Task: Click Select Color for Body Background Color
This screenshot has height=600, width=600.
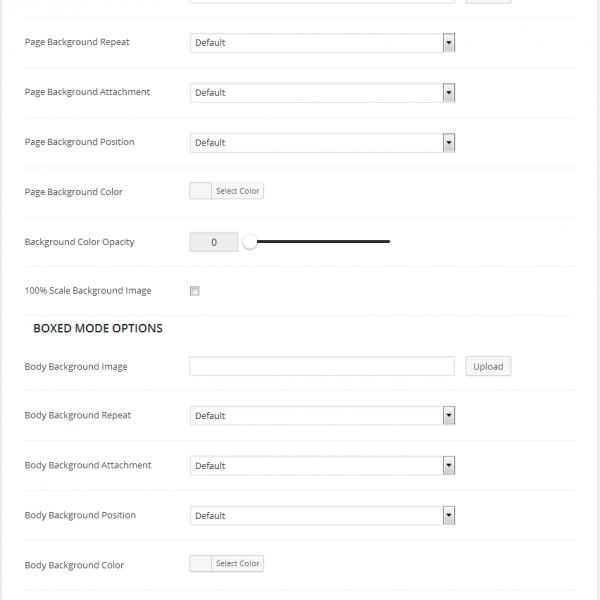Action: click(238, 564)
